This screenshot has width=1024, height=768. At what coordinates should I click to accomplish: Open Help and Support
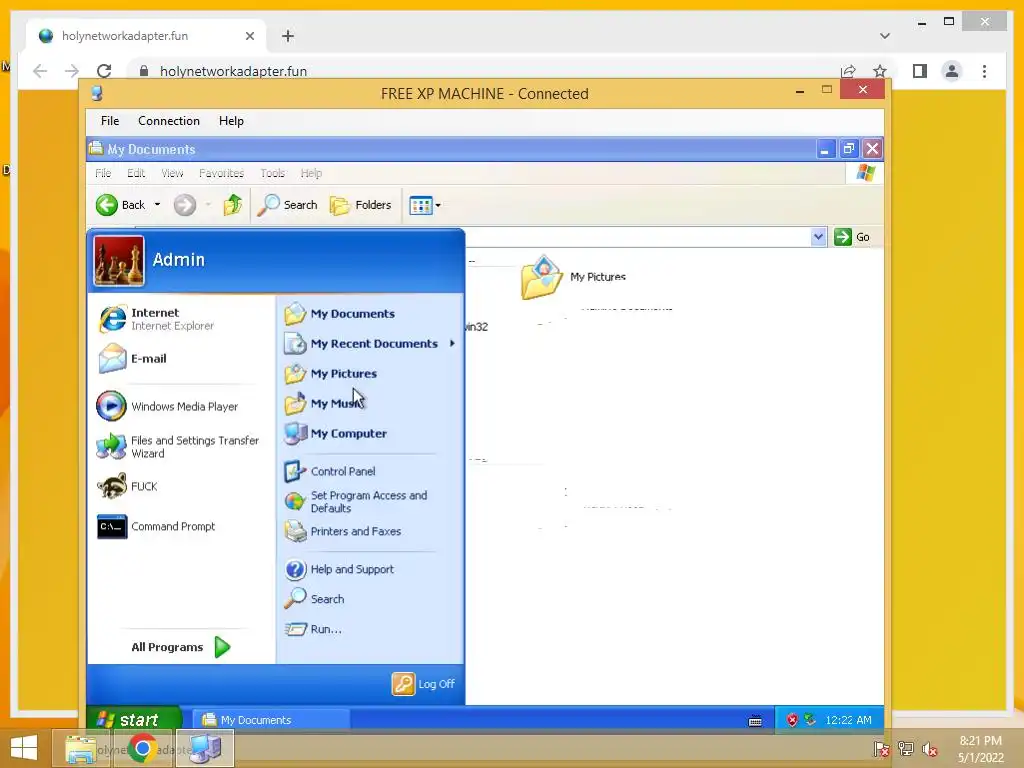340,569
